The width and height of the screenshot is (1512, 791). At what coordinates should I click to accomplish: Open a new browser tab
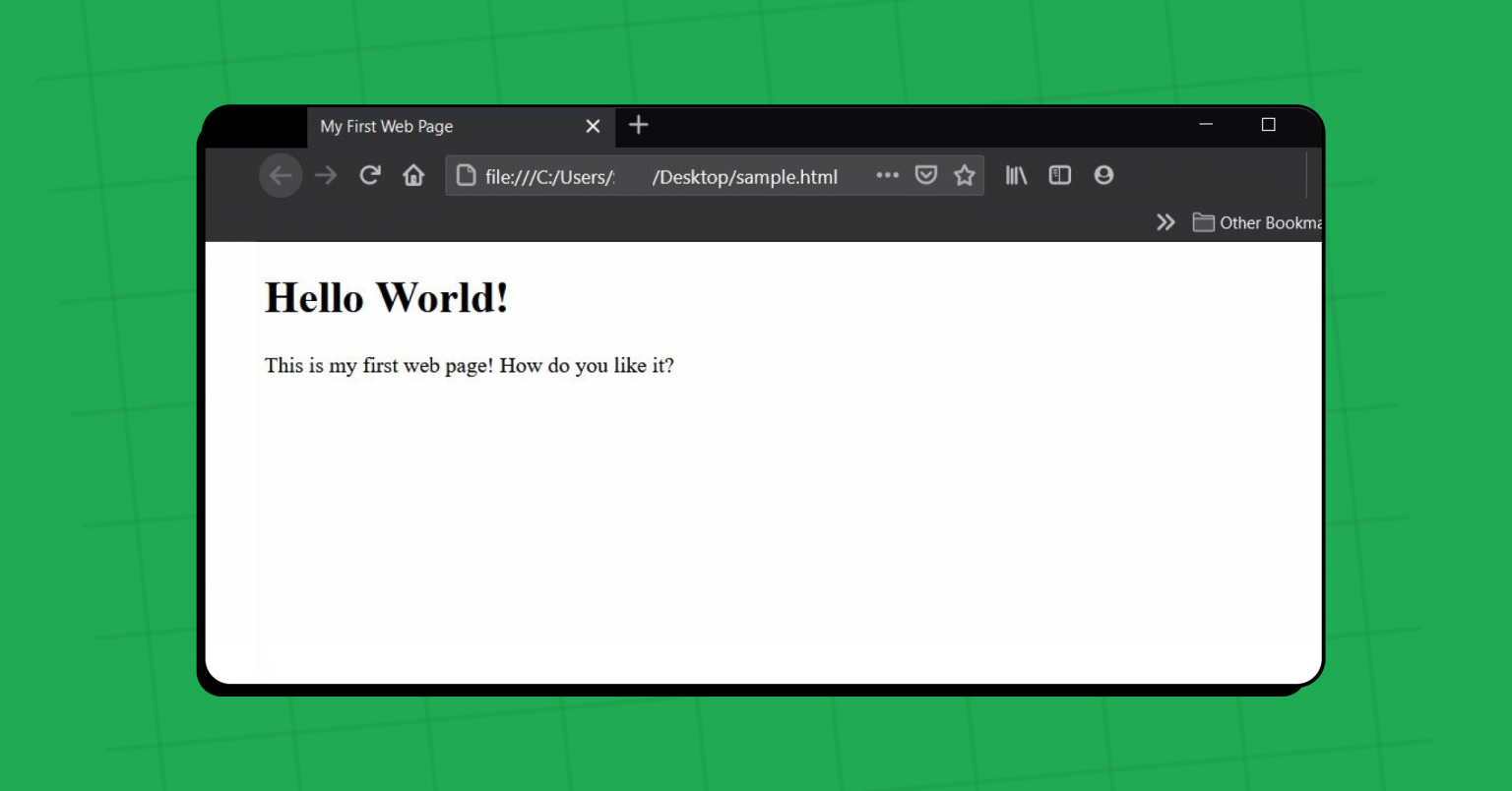(x=638, y=126)
